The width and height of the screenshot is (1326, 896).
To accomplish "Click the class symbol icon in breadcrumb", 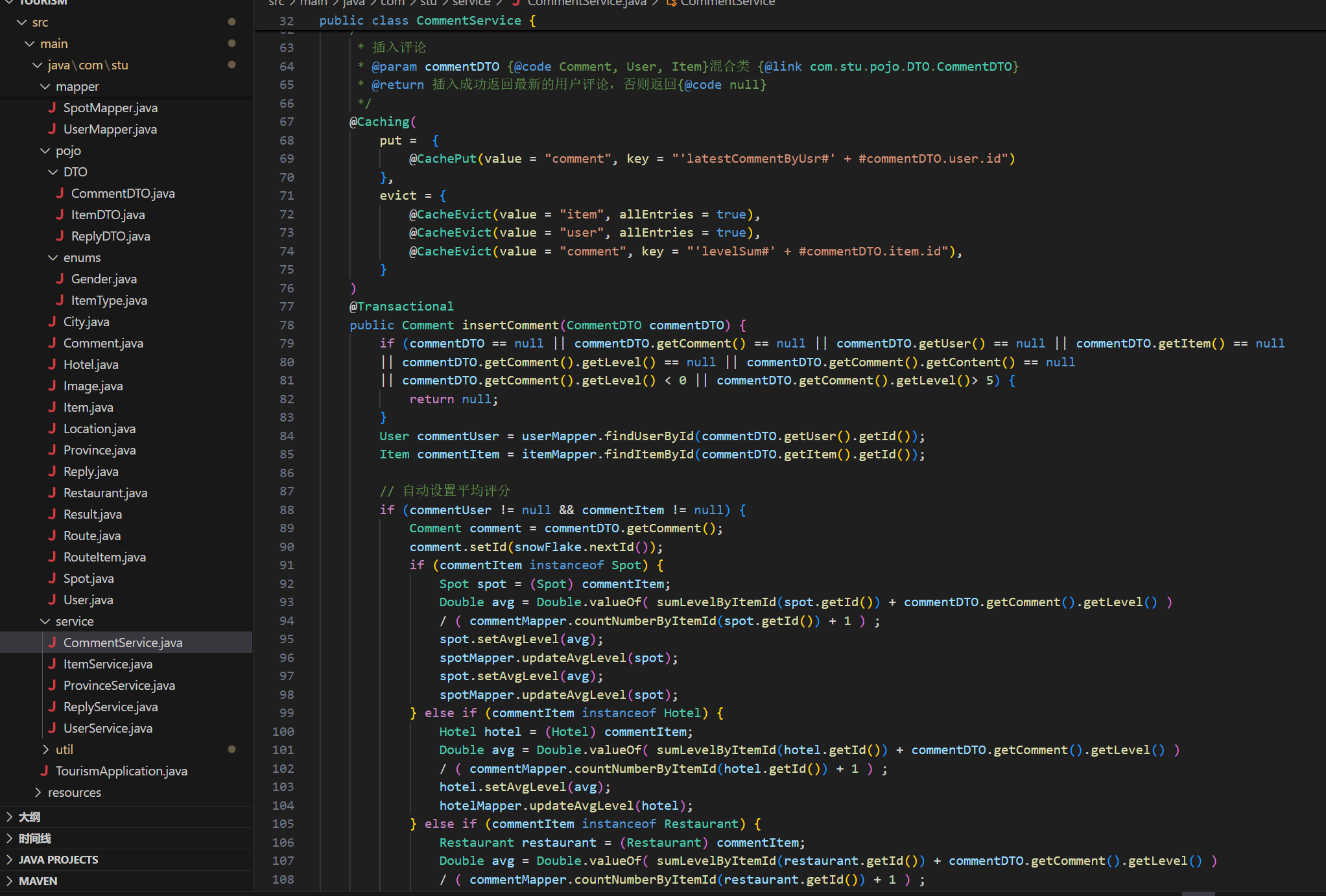I will coord(671,3).
